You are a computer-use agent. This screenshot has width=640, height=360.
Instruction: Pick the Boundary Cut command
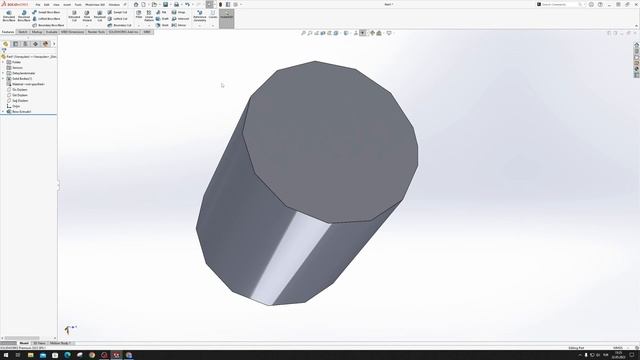pos(119,25)
